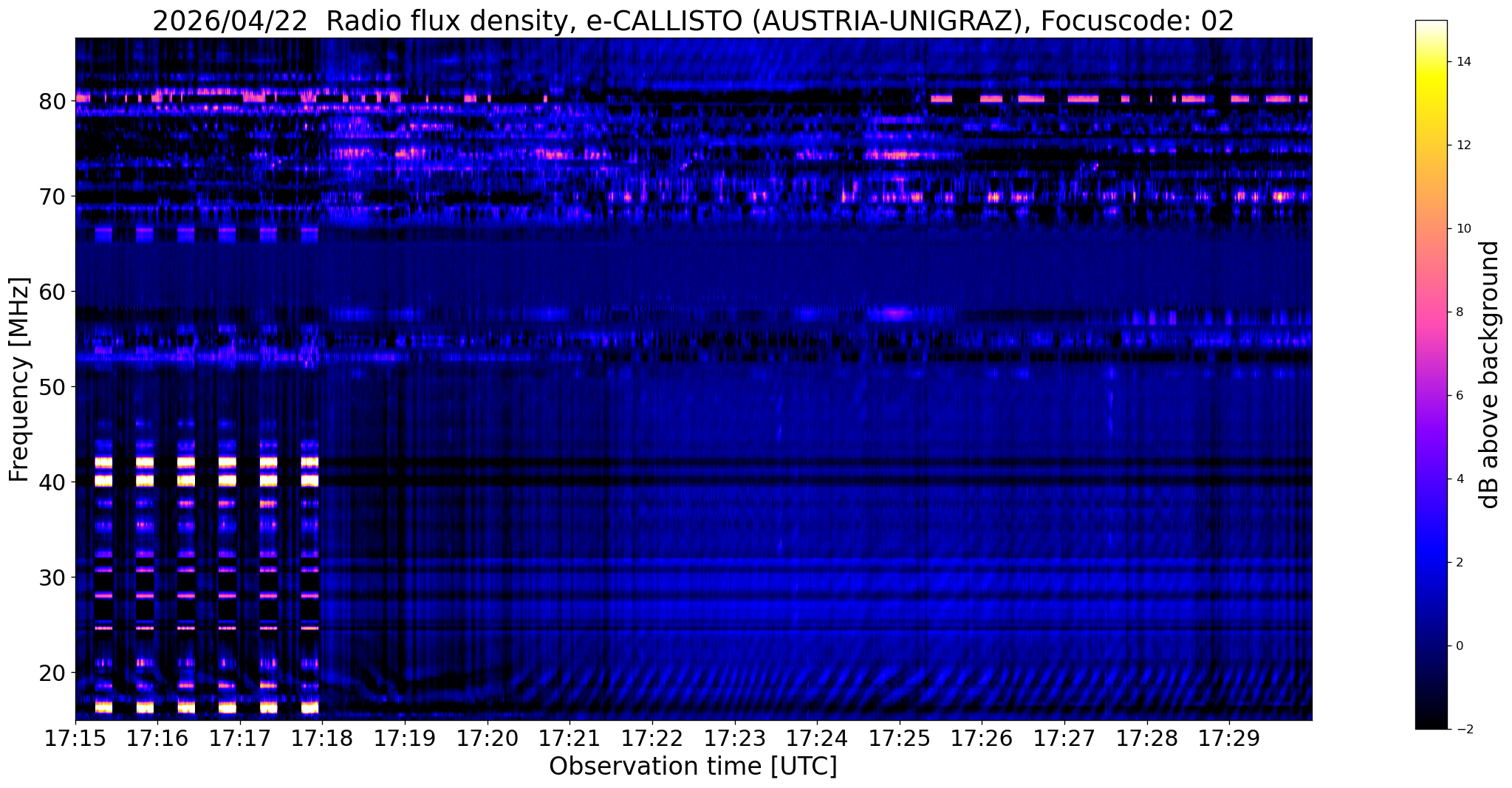Click the 'Observation time [UTC]' axis label

coord(693,766)
